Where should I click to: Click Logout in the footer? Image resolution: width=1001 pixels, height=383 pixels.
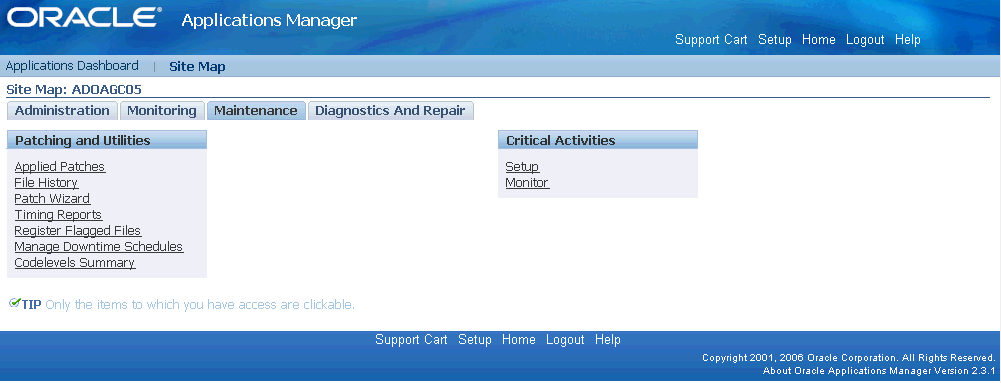pos(565,340)
